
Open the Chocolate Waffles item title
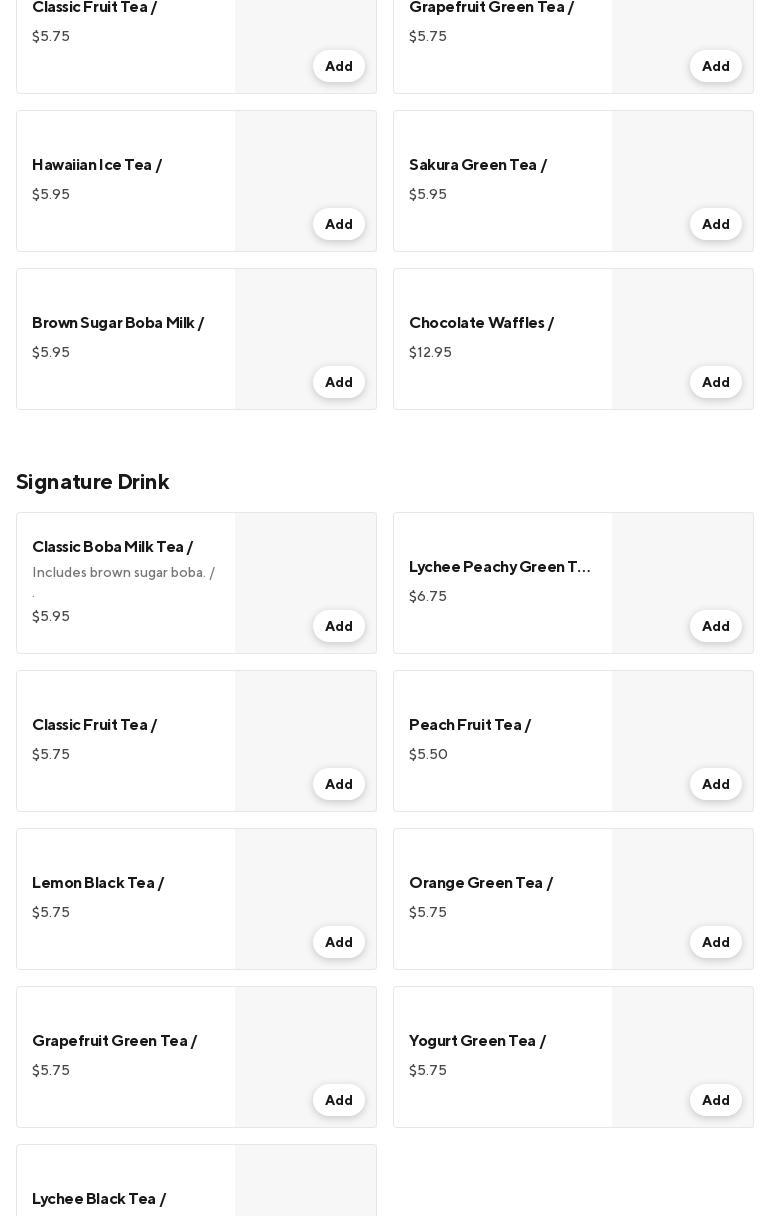pos(481,323)
